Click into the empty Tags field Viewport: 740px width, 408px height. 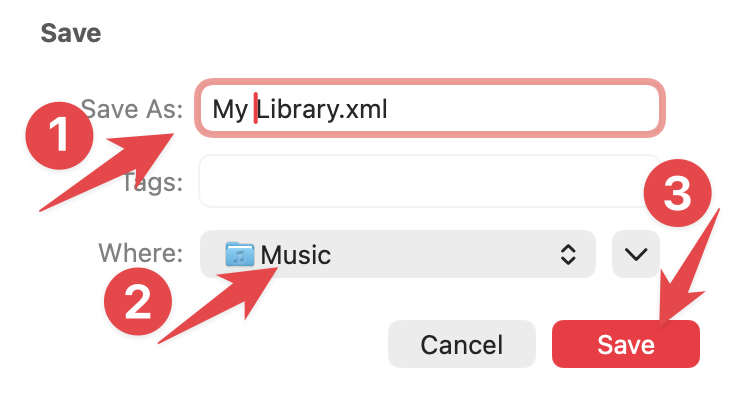tap(429, 181)
